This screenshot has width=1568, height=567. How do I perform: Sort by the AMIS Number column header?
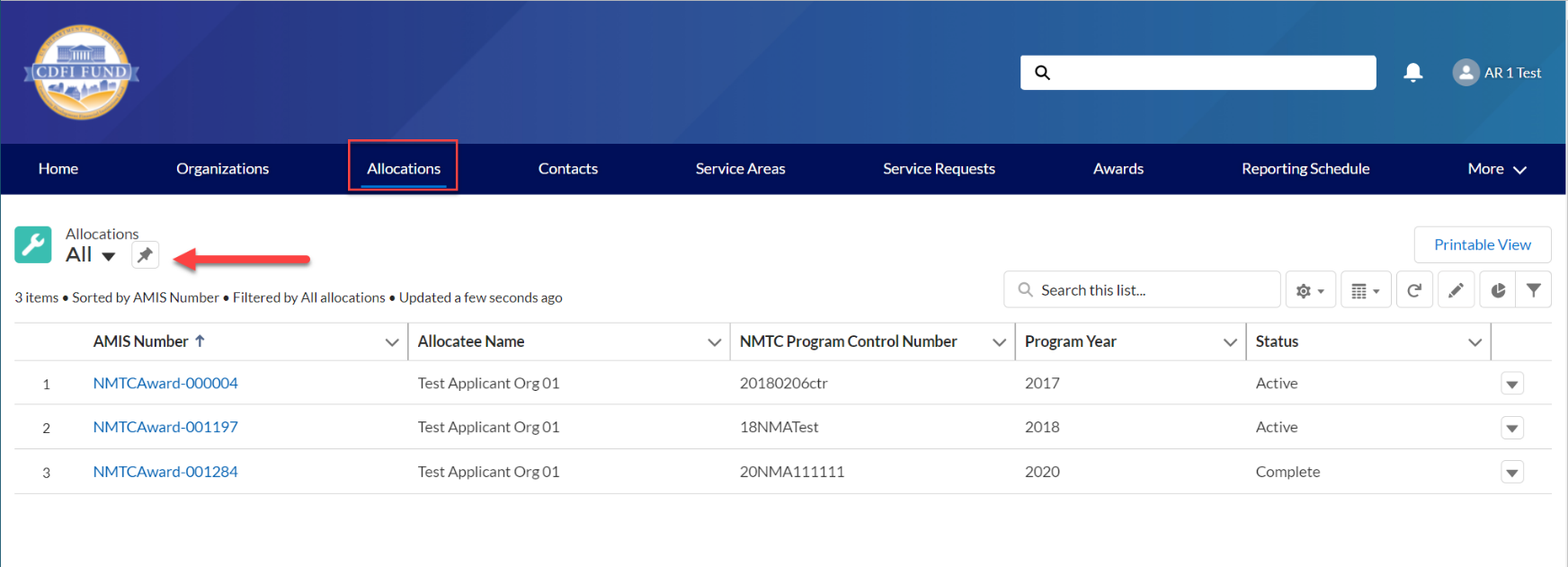[x=141, y=341]
